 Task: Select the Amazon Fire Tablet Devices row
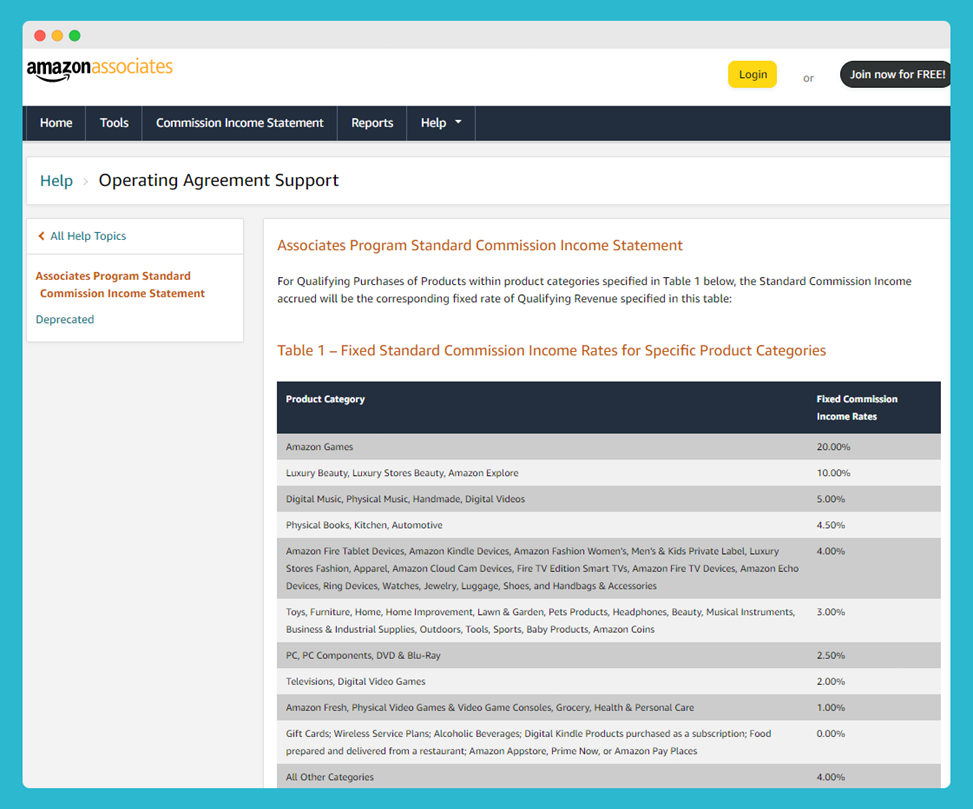pyautogui.click(x=609, y=568)
